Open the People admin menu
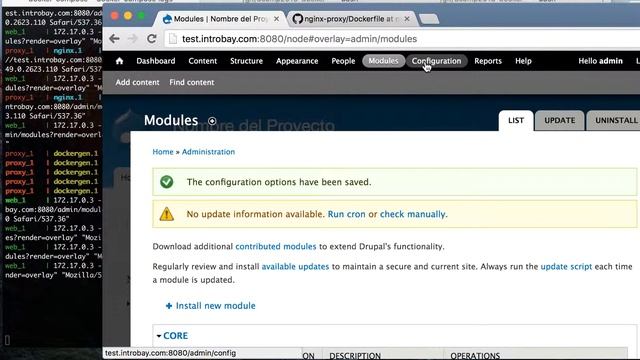The height and width of the screenshot is (360, 640). (x=343, y=61)
